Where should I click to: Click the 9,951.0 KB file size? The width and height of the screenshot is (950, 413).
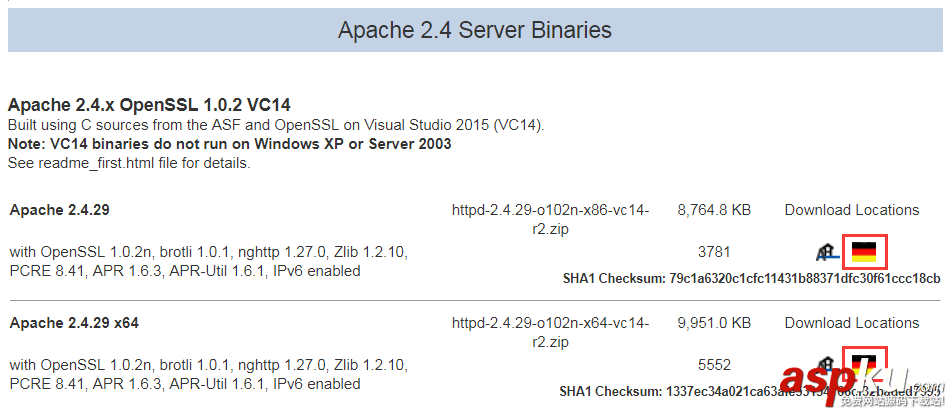coord(713,323)
